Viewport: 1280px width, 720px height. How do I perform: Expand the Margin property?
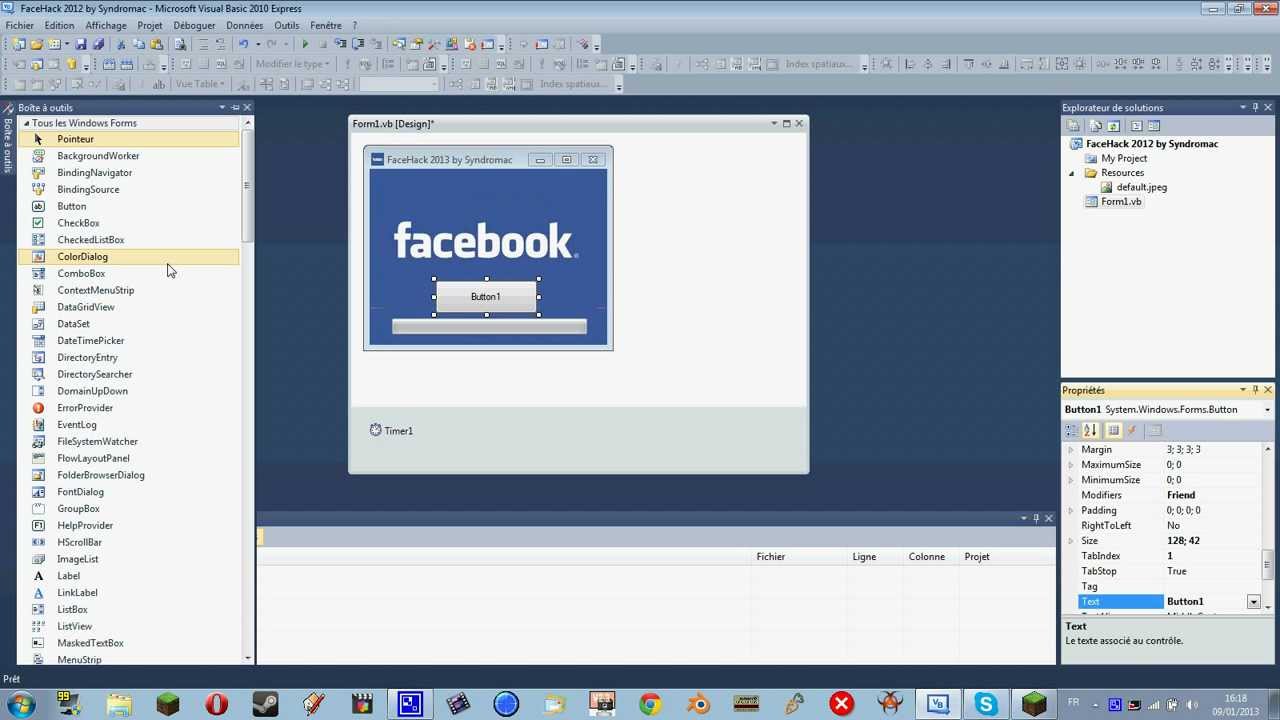[1071, 450]
